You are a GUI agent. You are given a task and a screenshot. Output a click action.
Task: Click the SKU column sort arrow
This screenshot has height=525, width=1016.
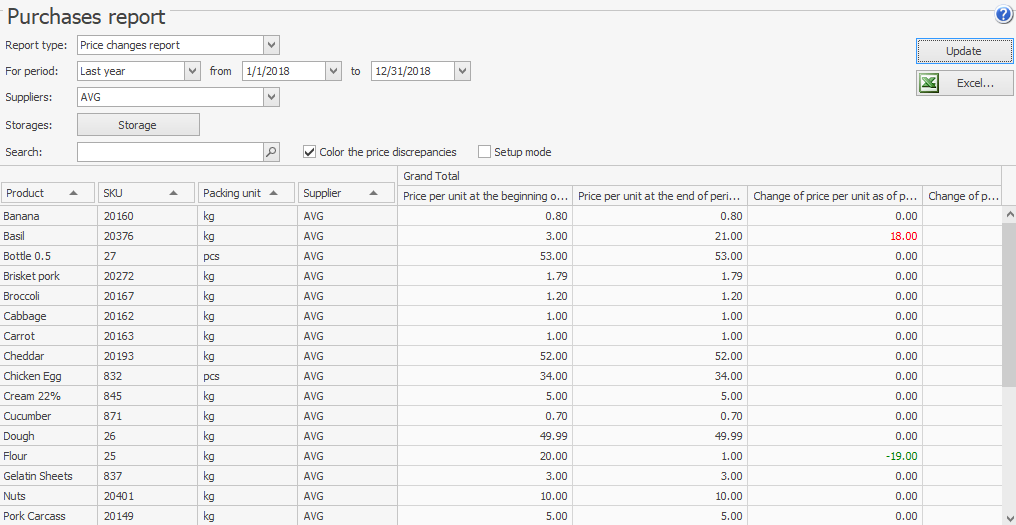[x=174, y=193]
